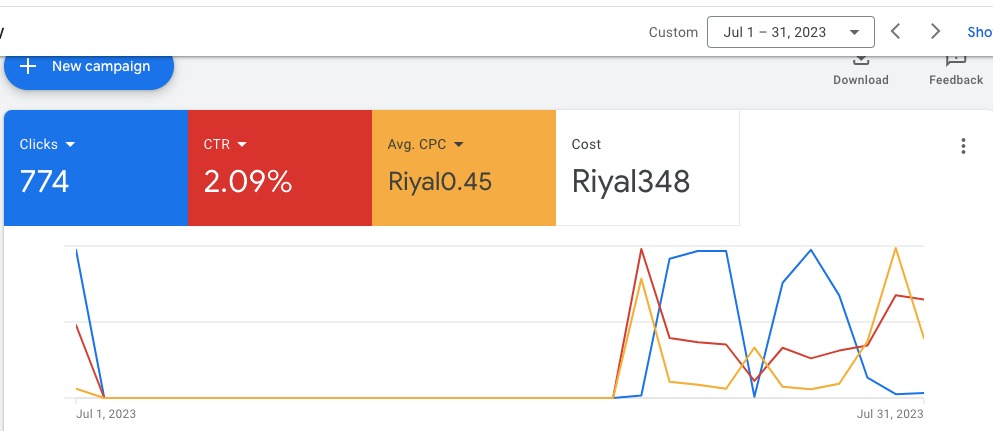Select the red 2.09% CTR value
This screenshot has width=993, height=431.
coord(248,182)
